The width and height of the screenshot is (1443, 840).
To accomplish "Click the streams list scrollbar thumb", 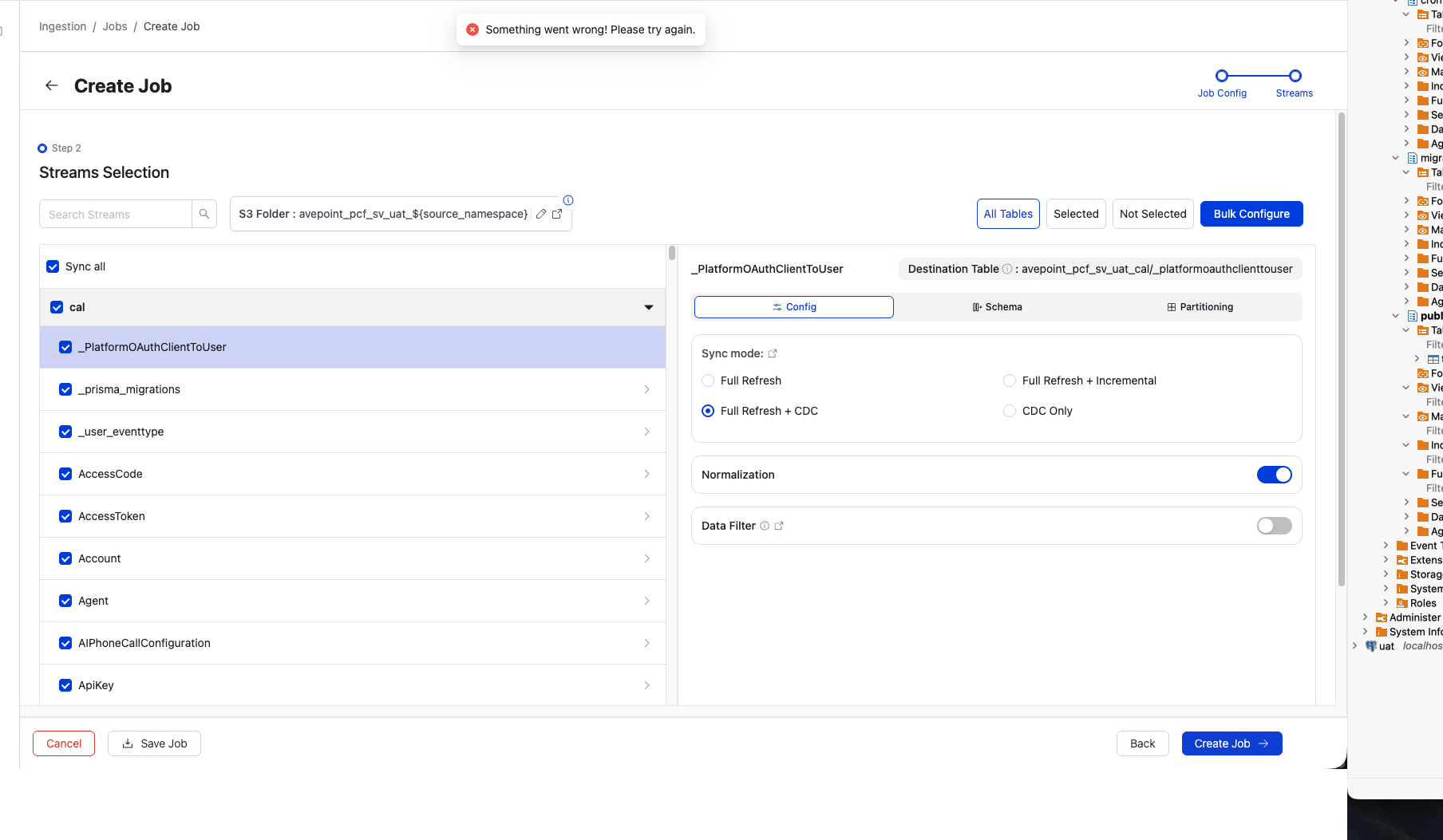I will [x=672, y=253].
